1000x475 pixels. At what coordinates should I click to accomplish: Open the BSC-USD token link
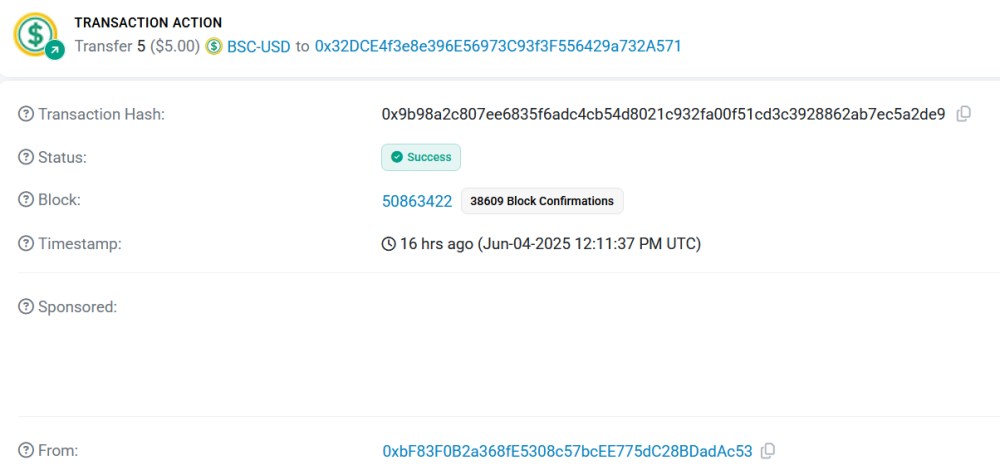coord(258,47)
